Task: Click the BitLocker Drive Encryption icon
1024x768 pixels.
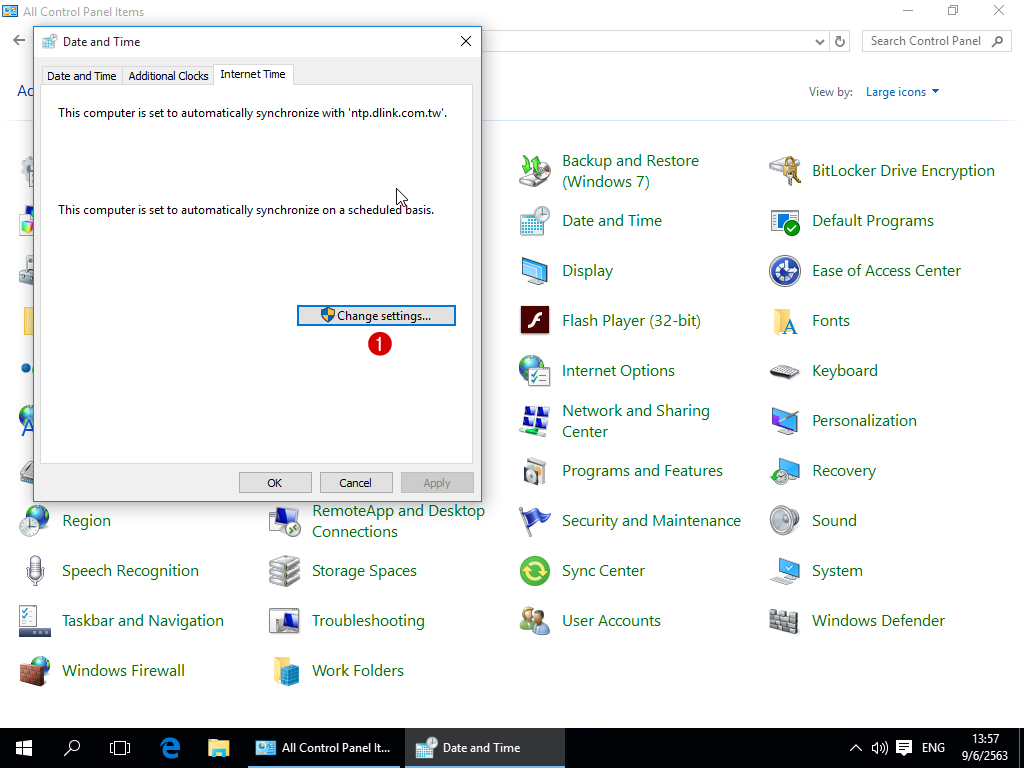Action: coord(785,171)
